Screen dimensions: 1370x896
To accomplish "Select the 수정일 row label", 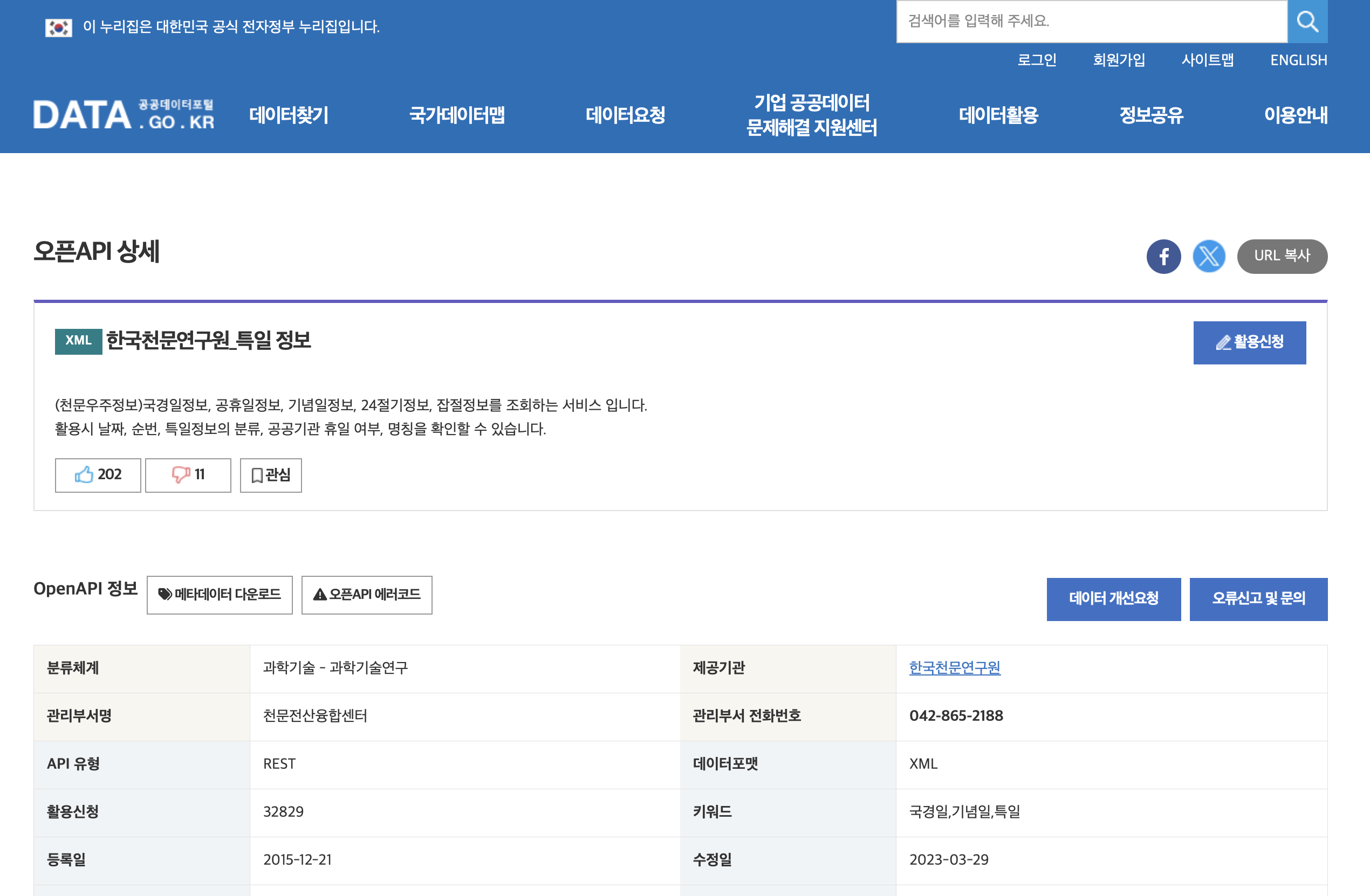I will pyautogui.click(x=712, y=859).
